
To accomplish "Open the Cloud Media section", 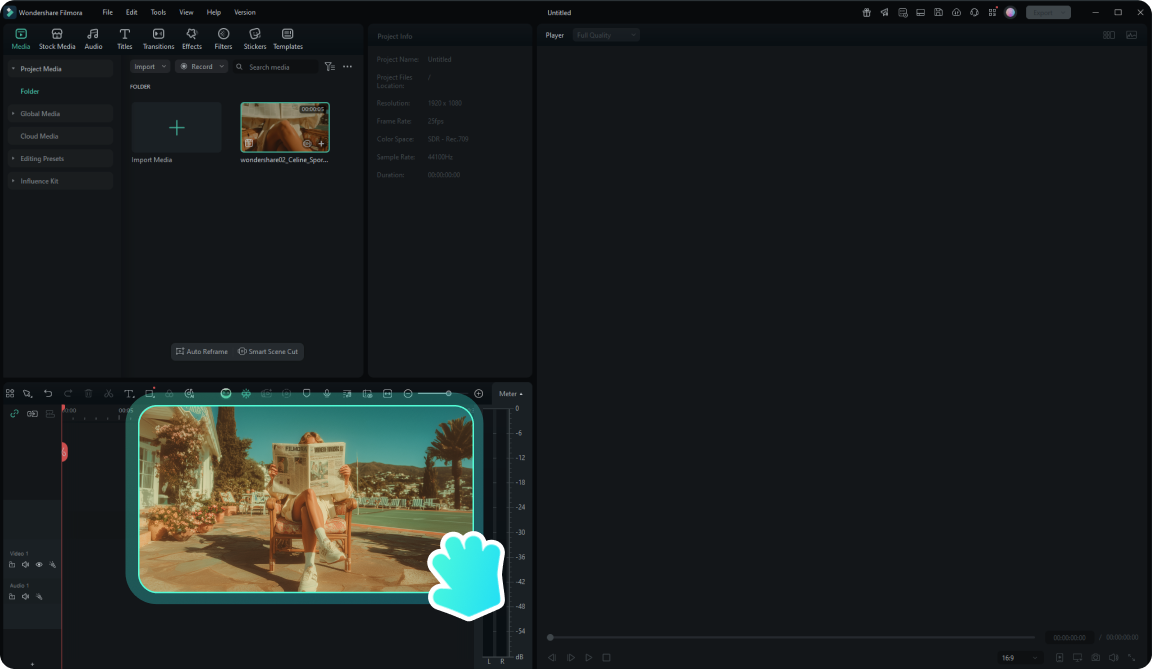I will pos(60,137).
